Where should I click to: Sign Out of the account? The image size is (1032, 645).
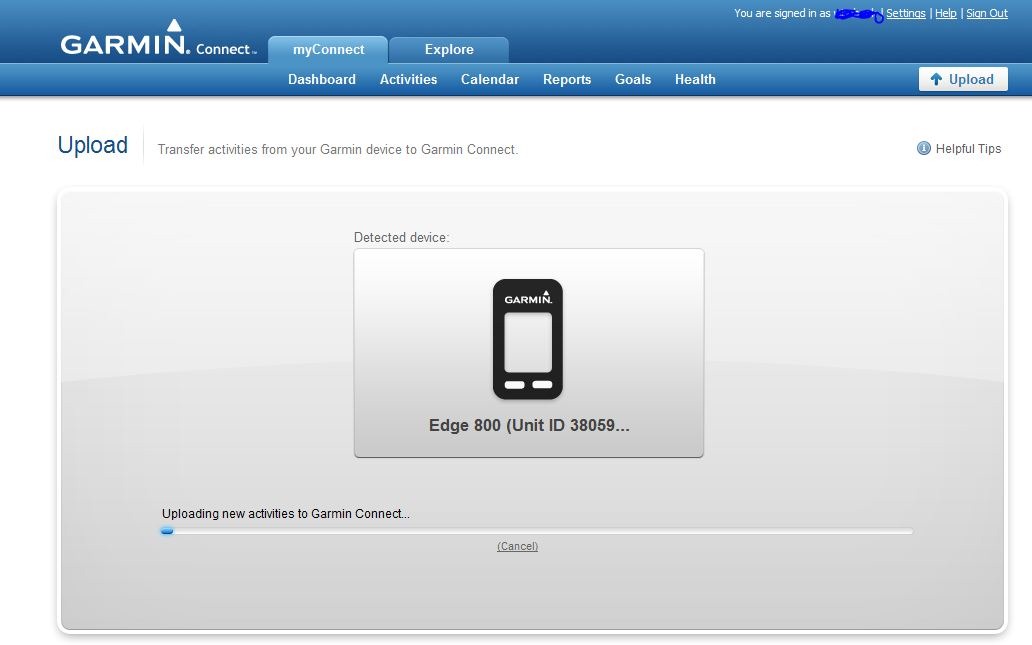[987, 13]
